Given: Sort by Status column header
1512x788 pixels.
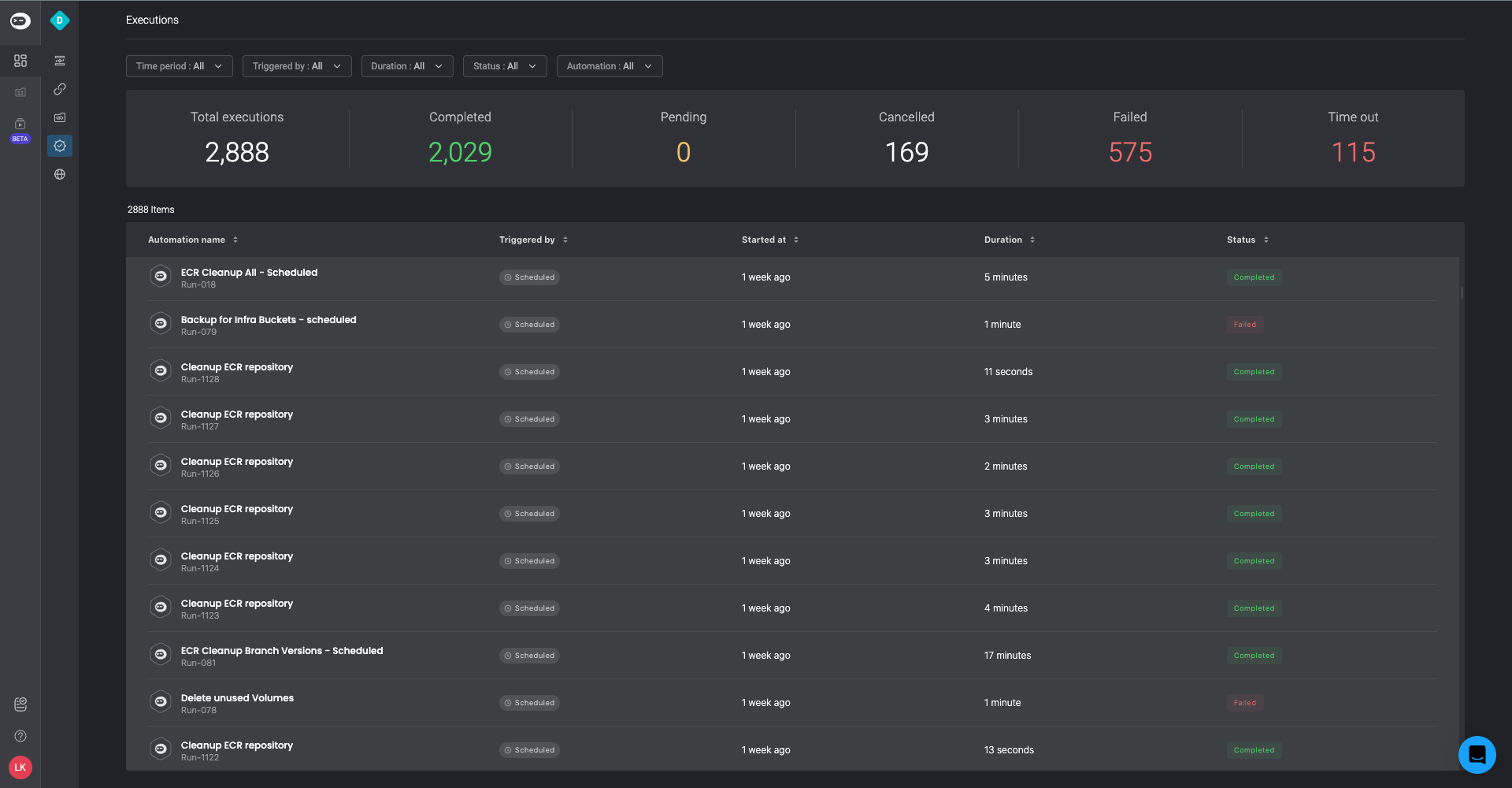Looking at the screenshot, I should pos(1247,240).
